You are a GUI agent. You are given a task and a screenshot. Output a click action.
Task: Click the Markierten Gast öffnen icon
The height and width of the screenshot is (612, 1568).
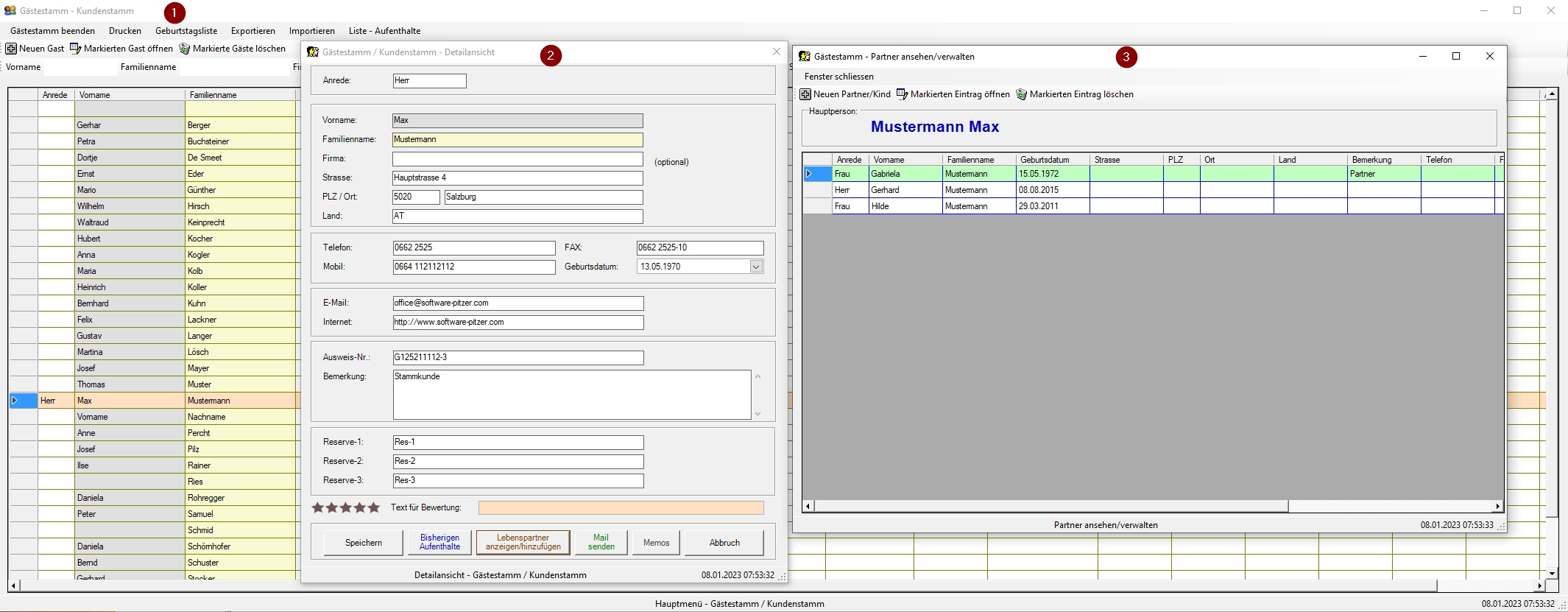pyautogui.click(x=75, y=49)
